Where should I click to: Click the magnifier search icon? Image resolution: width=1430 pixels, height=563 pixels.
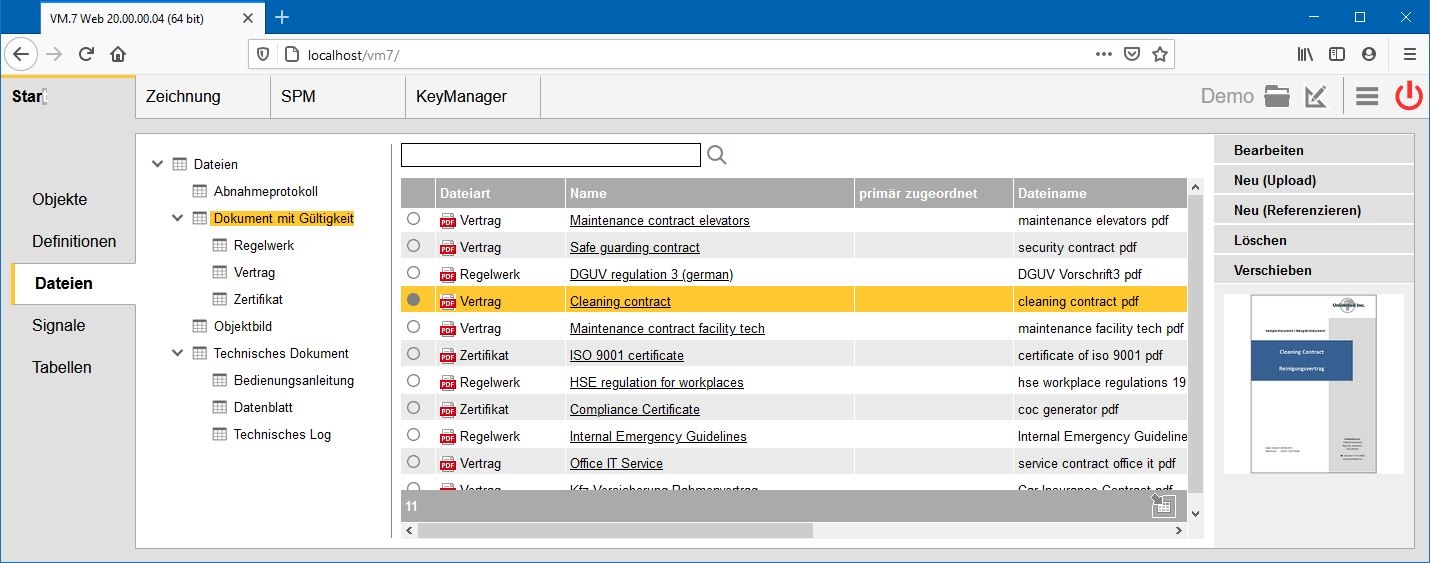click(716, 155)
